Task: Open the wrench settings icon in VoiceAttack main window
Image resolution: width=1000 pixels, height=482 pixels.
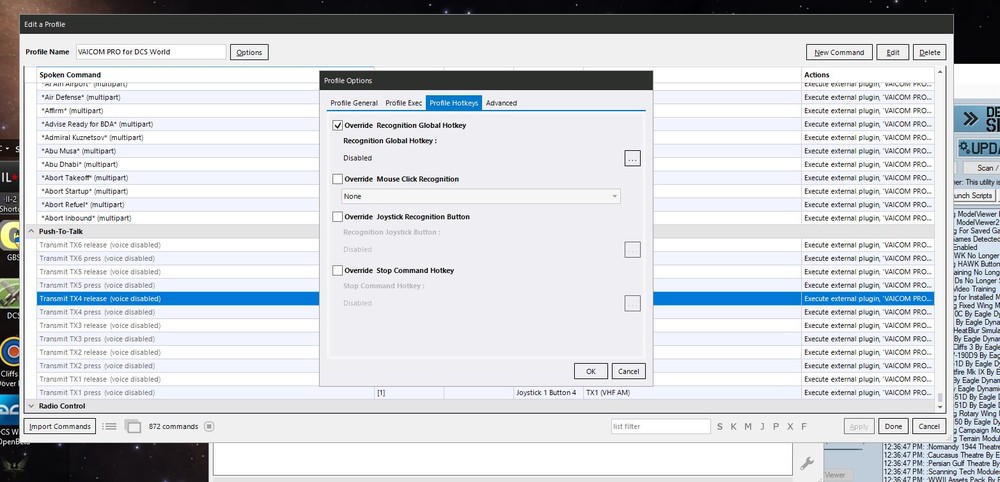Action: [x=806, y=464]
